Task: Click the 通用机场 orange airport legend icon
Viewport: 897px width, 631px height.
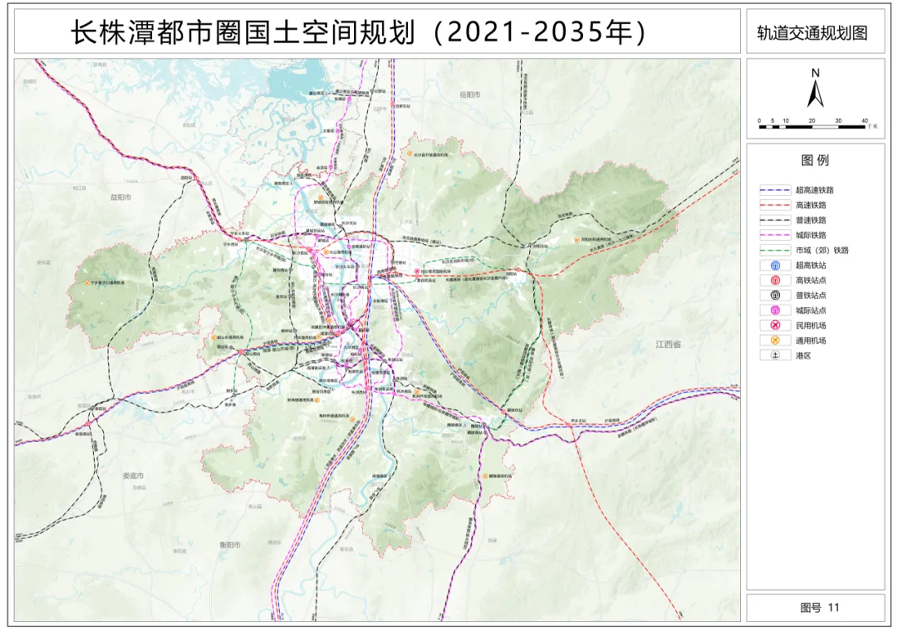Action: pyautogui.click(x=775, y=340)
